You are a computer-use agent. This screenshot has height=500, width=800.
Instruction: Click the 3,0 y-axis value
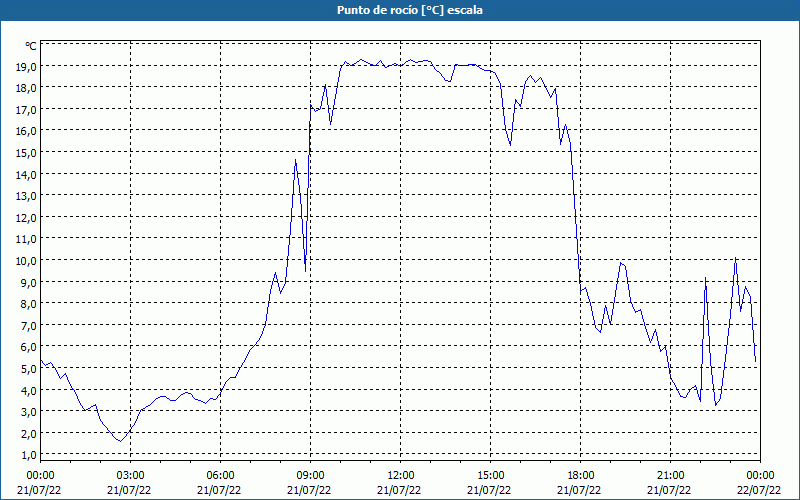pos(29,412)
